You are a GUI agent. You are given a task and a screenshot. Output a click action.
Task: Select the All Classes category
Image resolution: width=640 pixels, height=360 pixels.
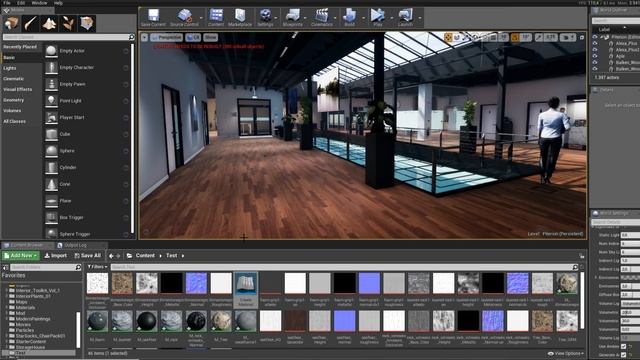point(14,121)
